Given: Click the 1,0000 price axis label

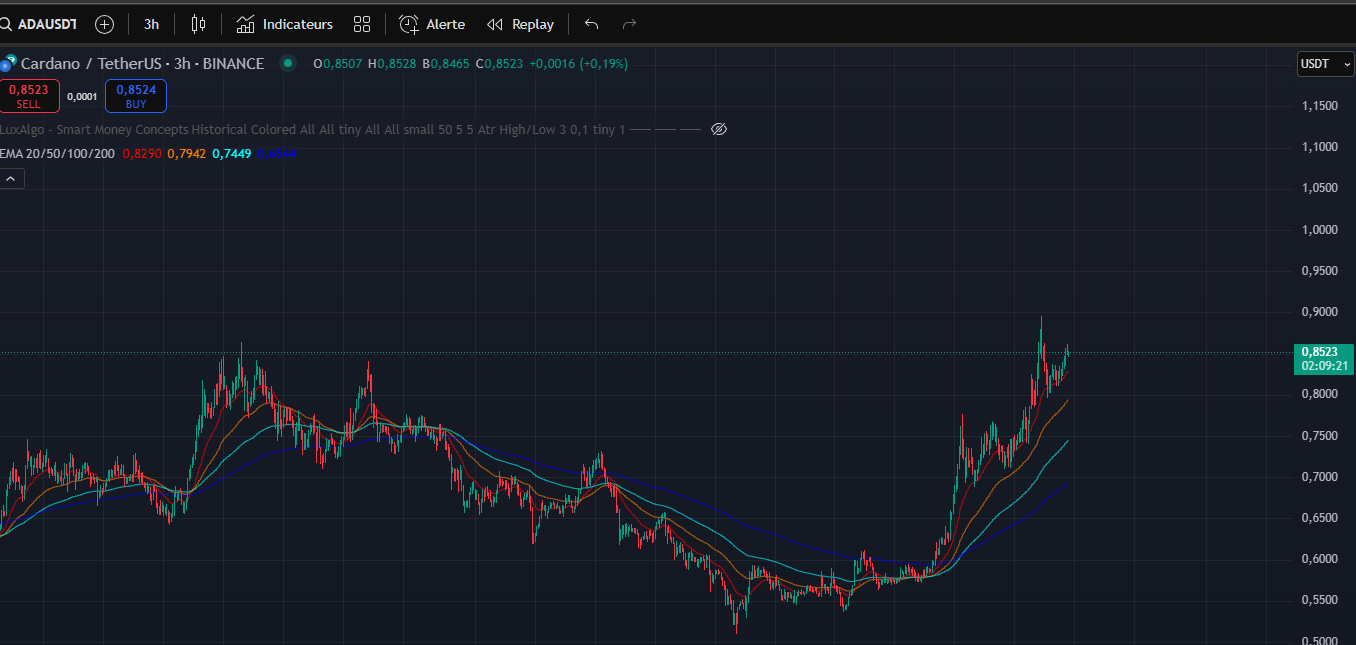Looking at the screenshot, I should [1319, 229].
